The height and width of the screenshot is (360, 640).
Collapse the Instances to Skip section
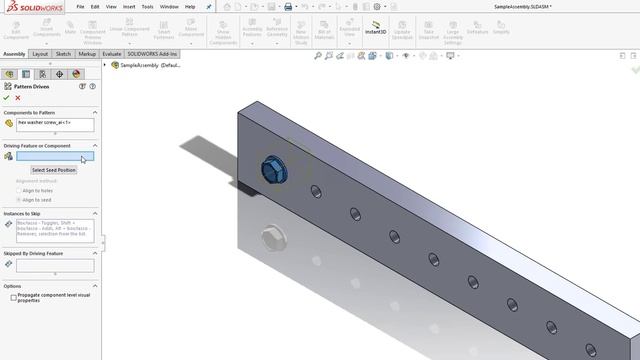95,213
